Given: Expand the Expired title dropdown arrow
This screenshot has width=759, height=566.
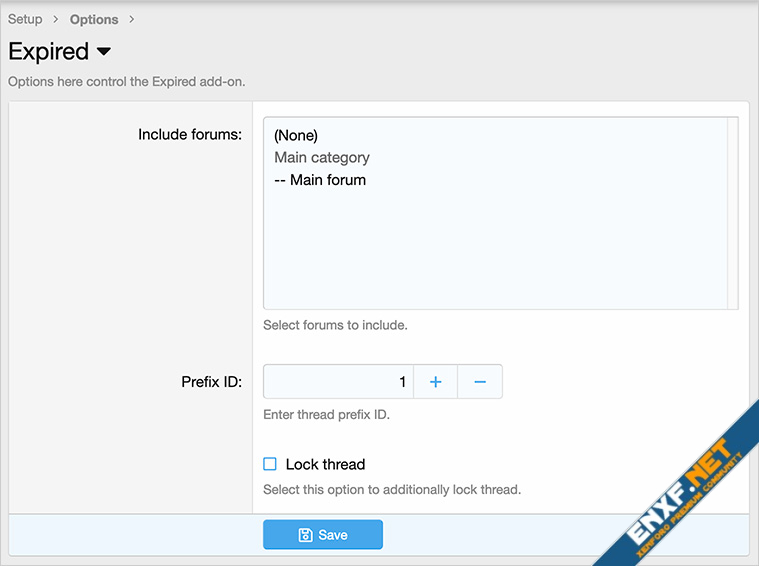Looking at the screenshot, I should pyautogui.click(x=104, y=51).
